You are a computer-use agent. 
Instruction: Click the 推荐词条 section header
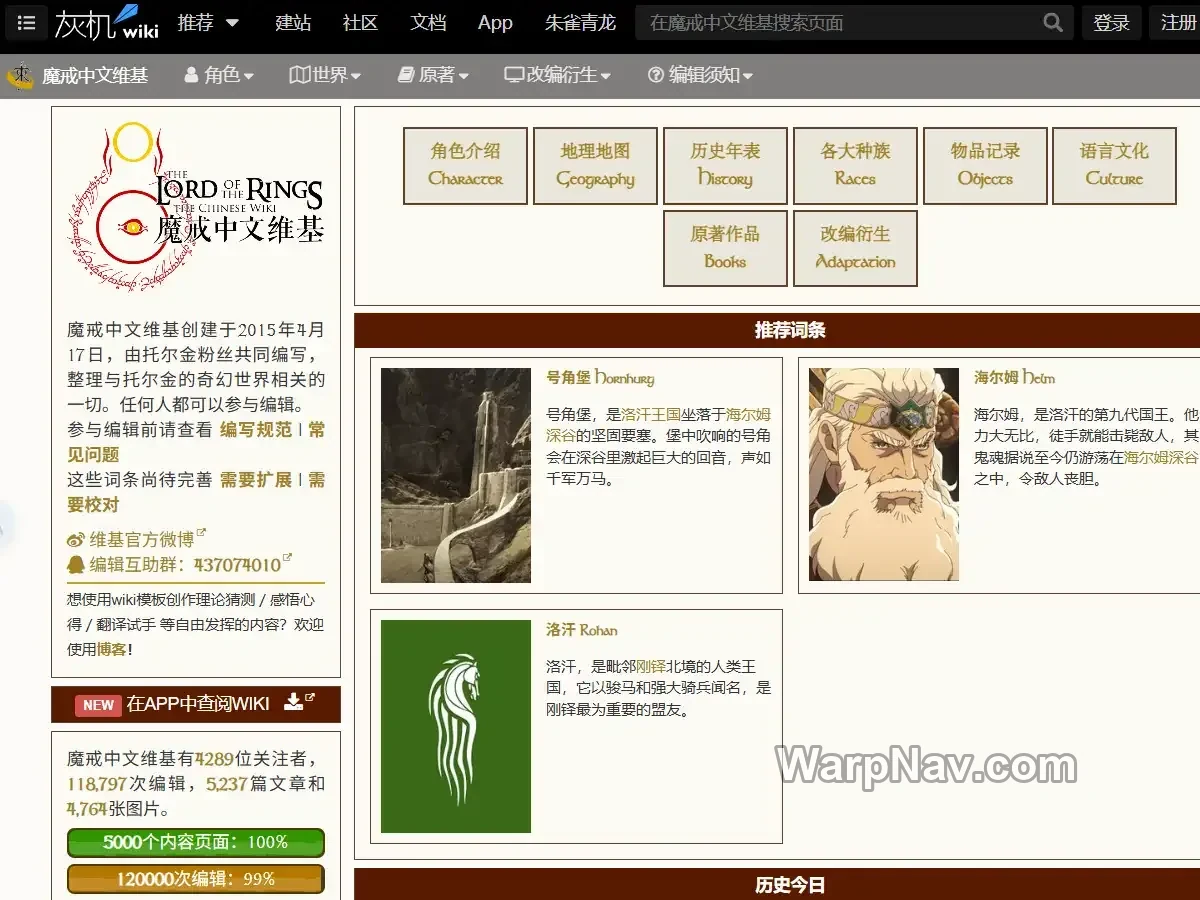[790, 330]
